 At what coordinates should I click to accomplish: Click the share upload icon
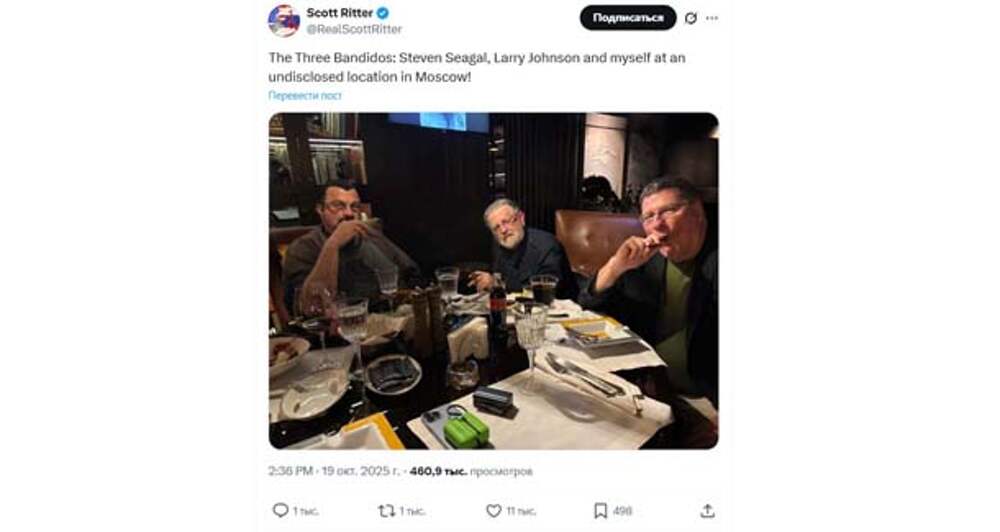(x=707, y=511)
